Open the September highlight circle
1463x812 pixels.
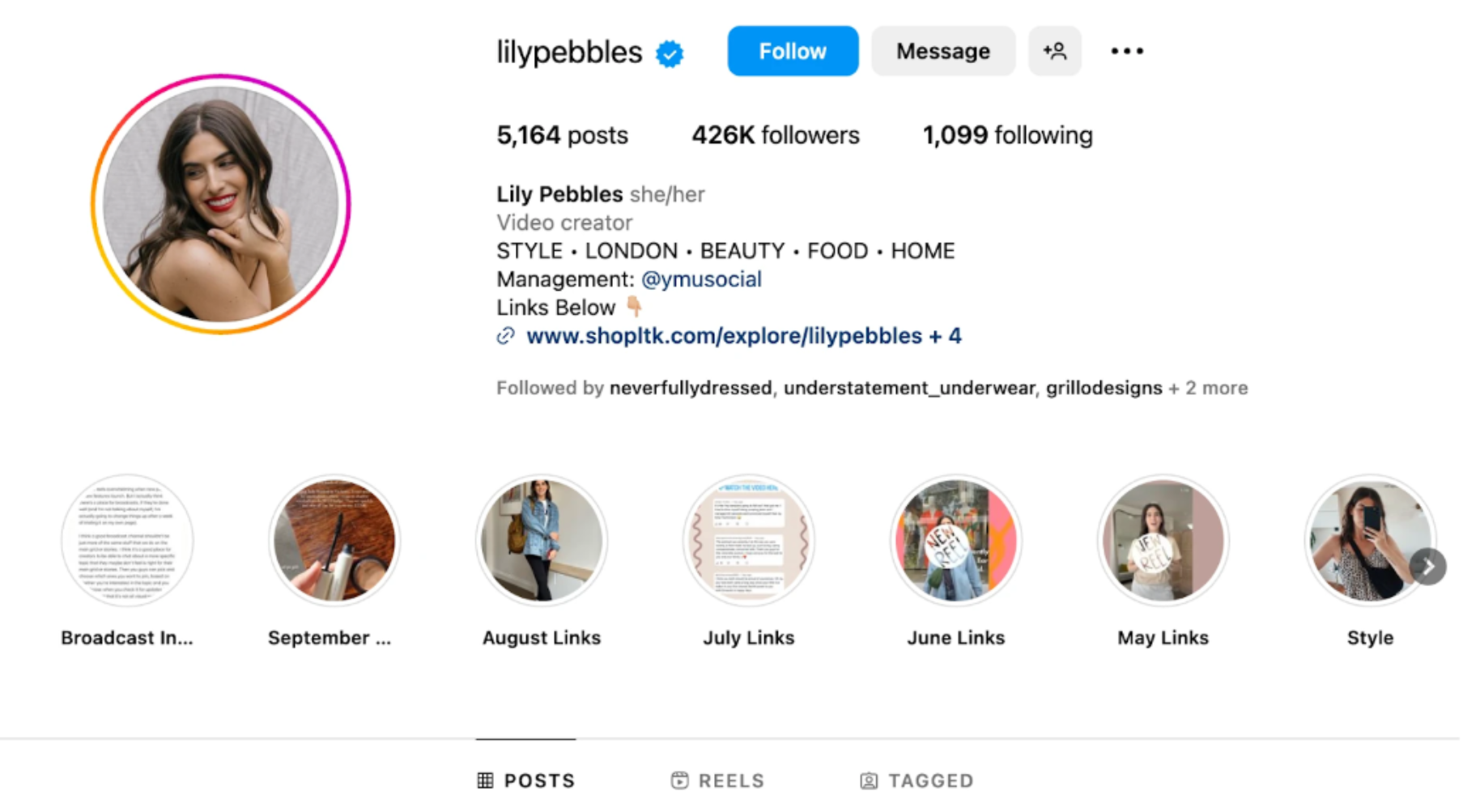click(x=334, y=541)
